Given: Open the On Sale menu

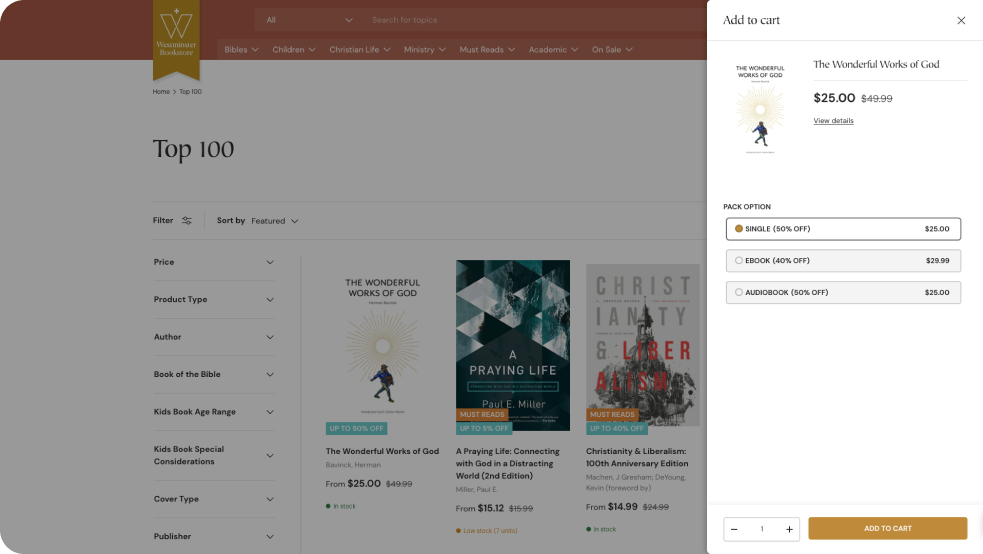Looking at the screenshot, I should [612, 50].
